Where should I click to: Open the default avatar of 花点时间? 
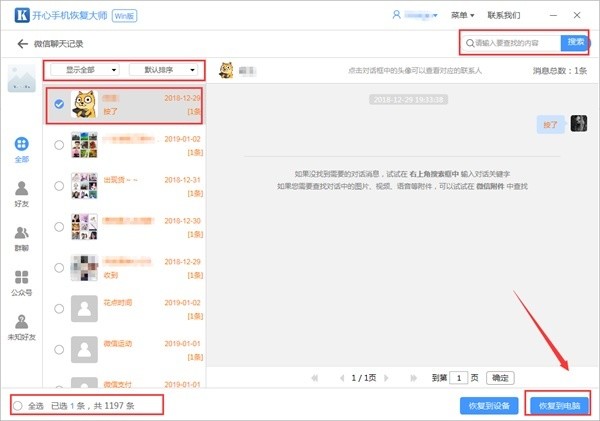click(x=84, y=308)
